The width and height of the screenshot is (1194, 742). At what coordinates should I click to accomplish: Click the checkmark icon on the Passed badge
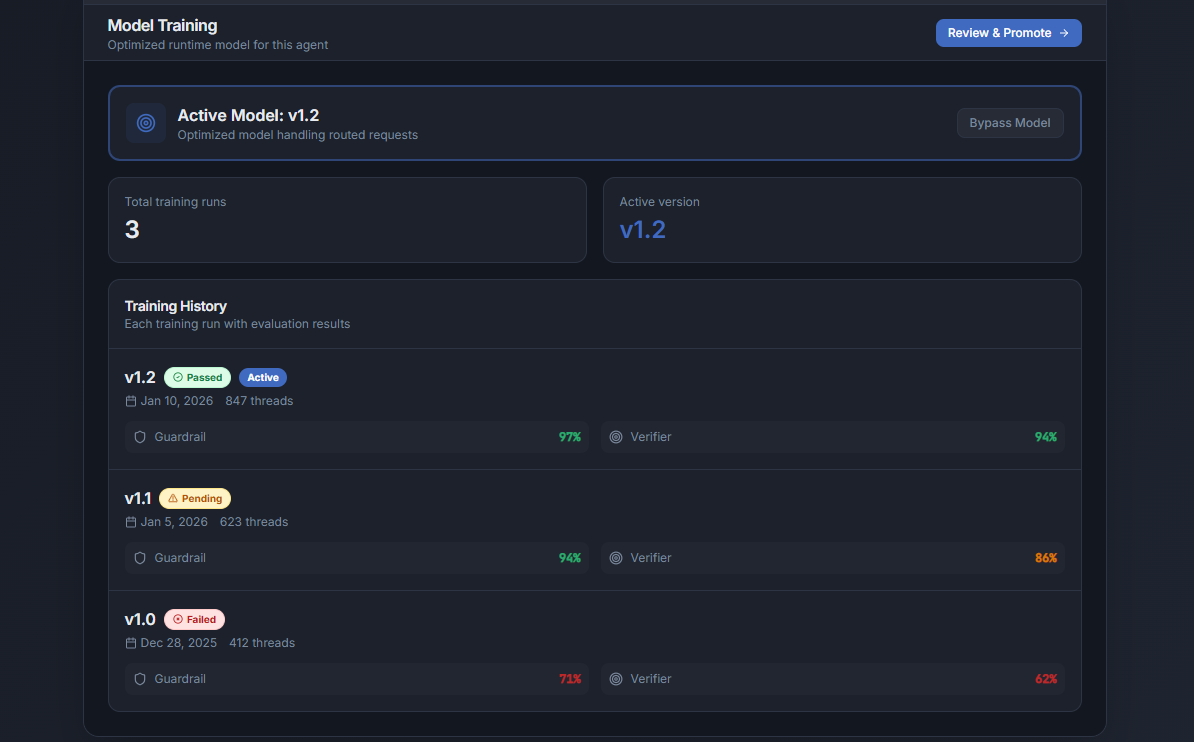177,377
